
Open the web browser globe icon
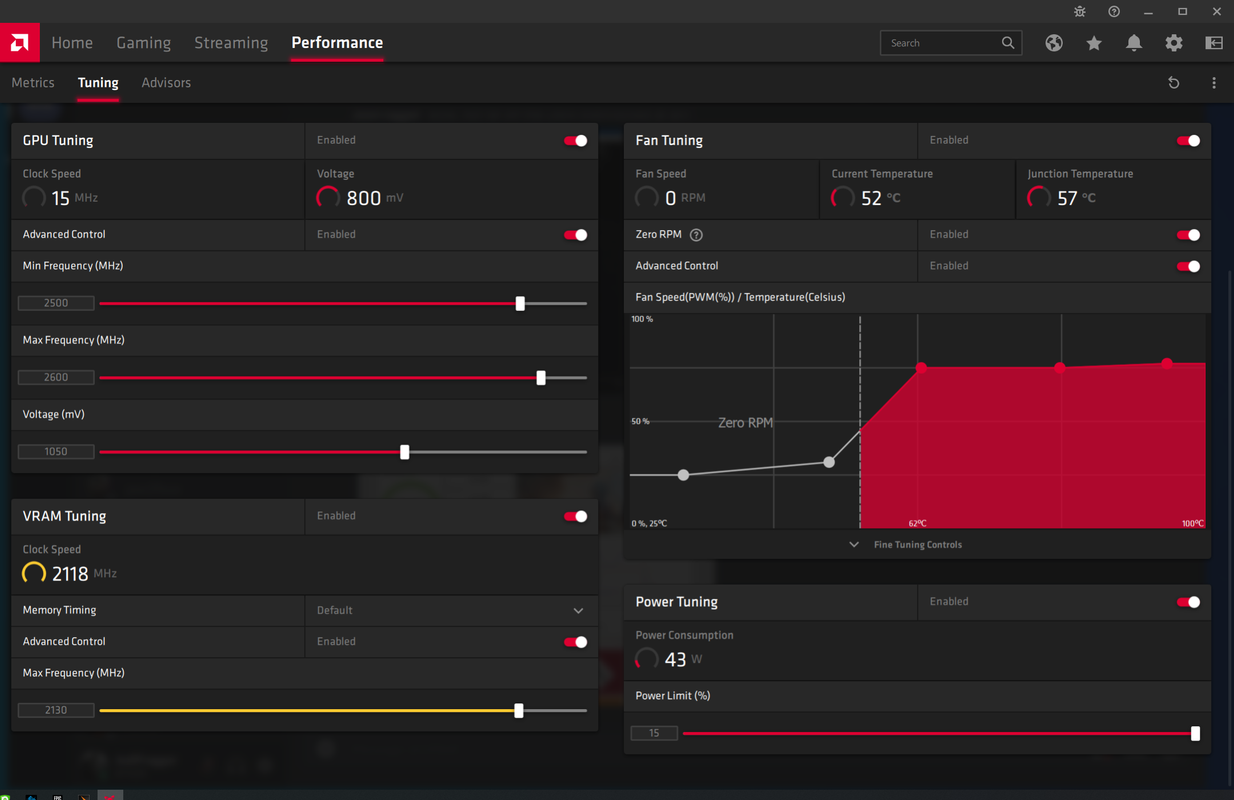click(x=1054, y=43)
